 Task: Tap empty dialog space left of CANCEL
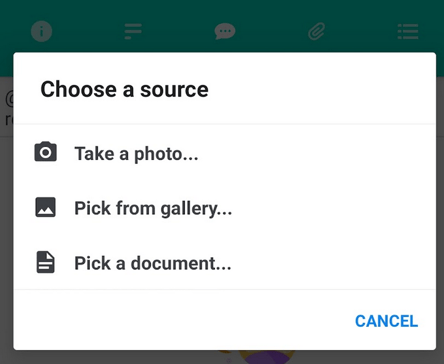pyautogui.click(x=183, y=321)
